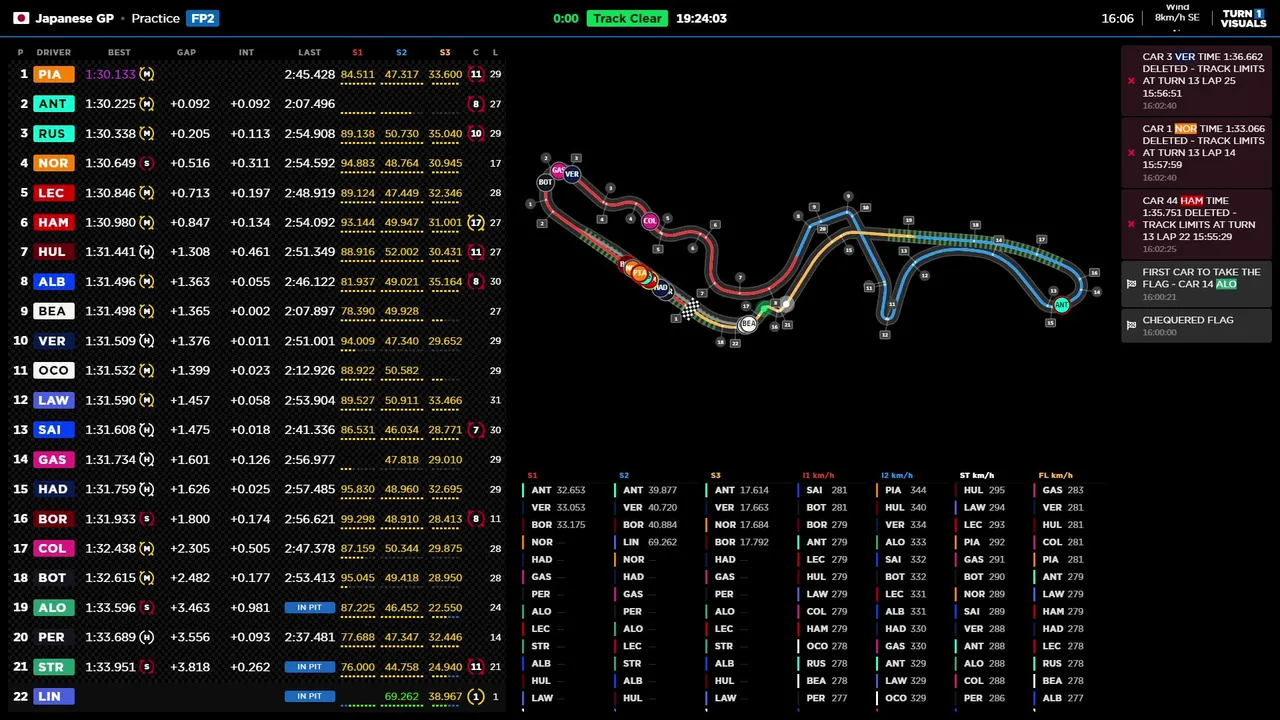
Task: Click the yellow 17 badge in HAM row
Action: (x=476, y=222)
